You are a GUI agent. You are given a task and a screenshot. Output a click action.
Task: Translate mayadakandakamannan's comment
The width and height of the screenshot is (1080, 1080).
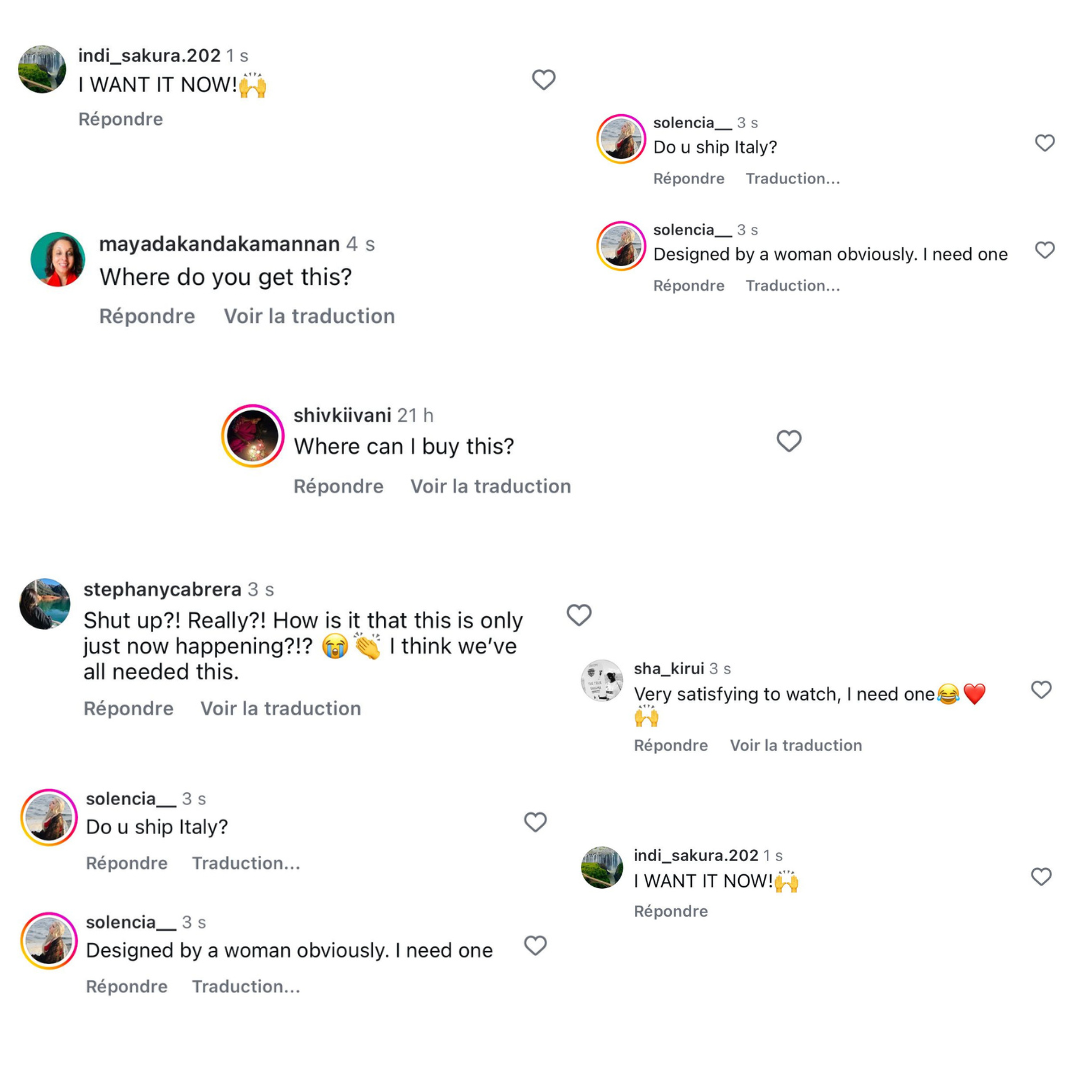pyautogui.click(x=309, y=316)
